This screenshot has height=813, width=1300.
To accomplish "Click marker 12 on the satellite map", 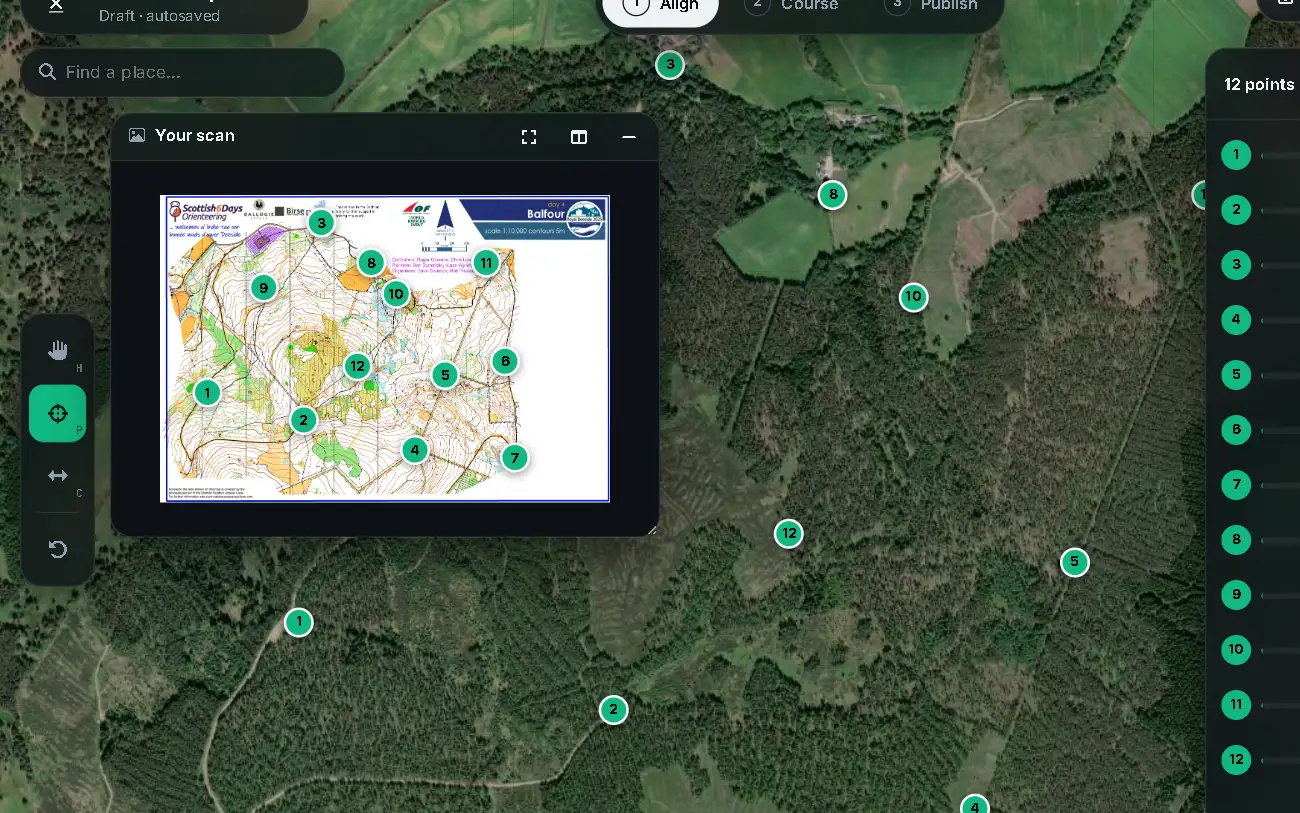I will pyautogui.click(x=789, y=534).
